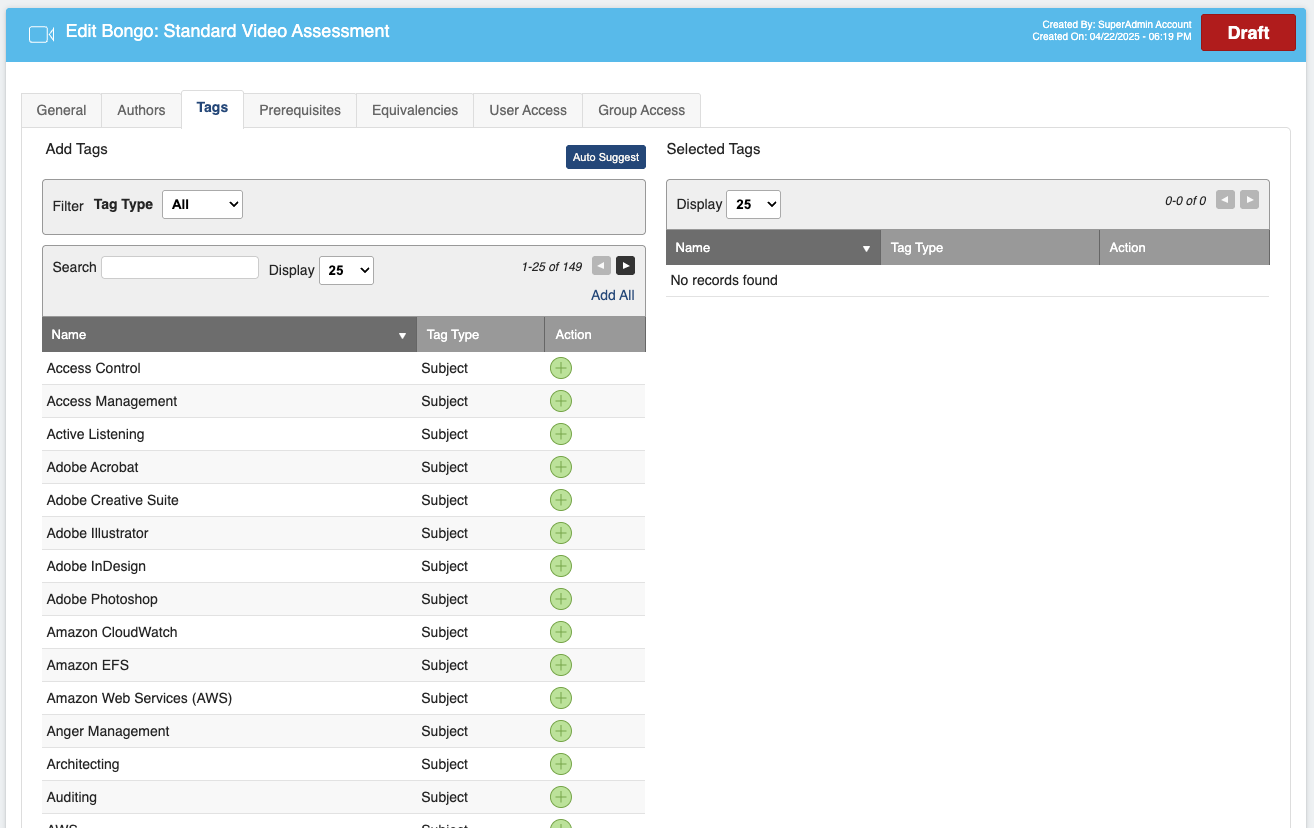This screenshot has width=1314, height=828.
Task: Click the red Draft status button
Action: pyautogui.click(x=1248, y=33)
